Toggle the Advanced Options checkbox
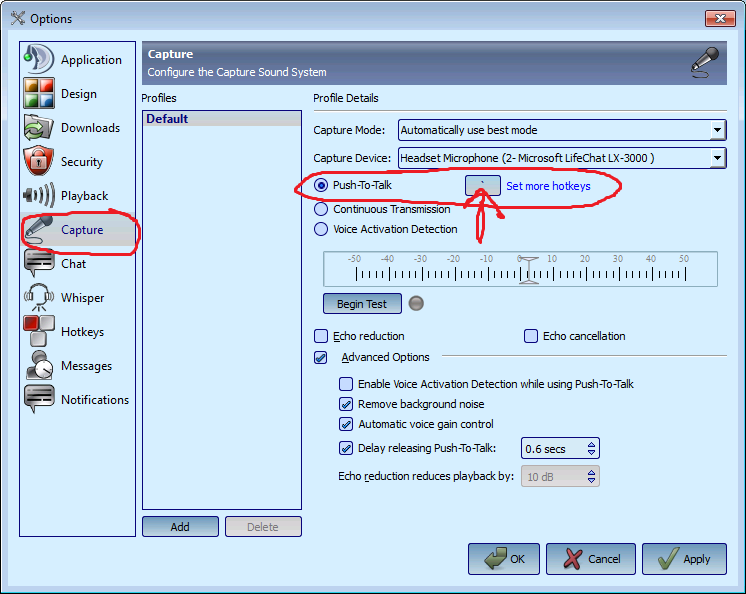Viewport: 746px width, 594px height. coord(321,357)
